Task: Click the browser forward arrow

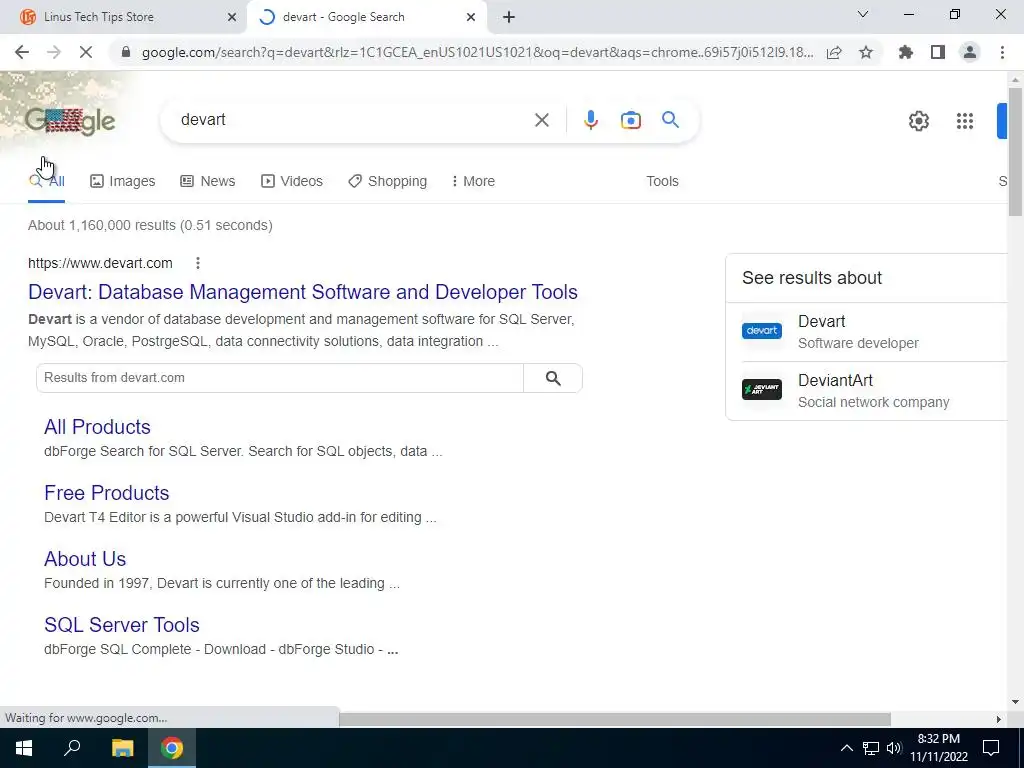Action: (x=54, y=52)
